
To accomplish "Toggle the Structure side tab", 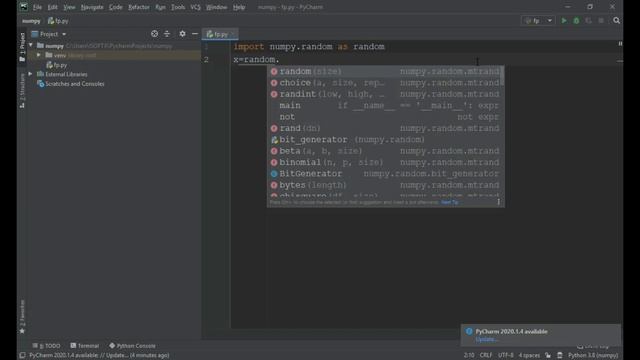I will point(22,91).
